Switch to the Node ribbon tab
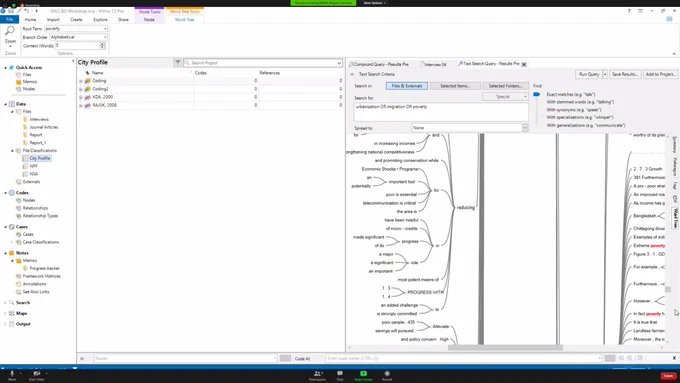Viewport: 680px width, 383px height. (149, 20)
